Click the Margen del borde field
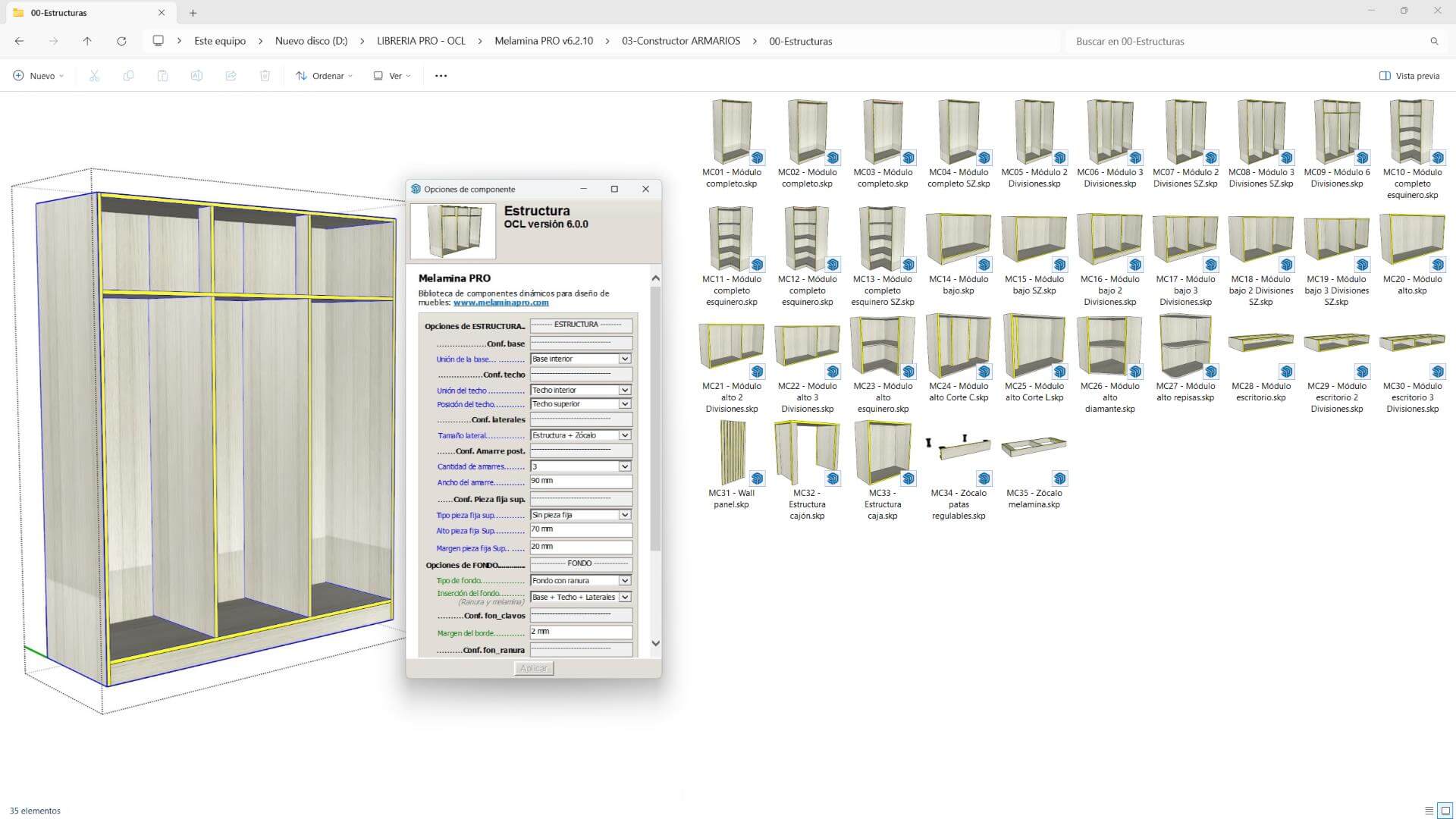Screen dimensions: 1456x819 coord(581,632)
